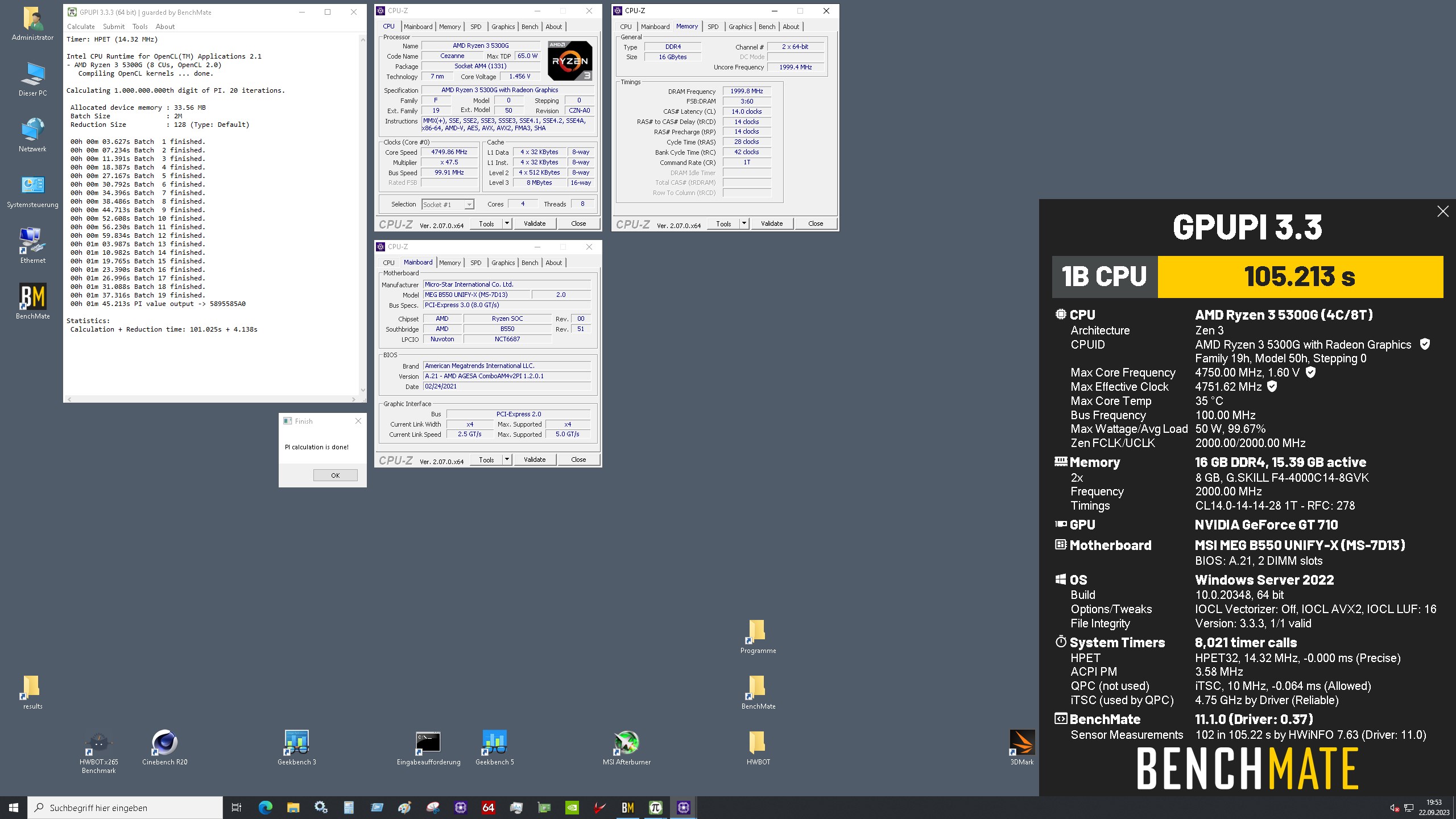
Task: Launch the 3DMark desktop shortcut
Action: coord(1021,747)
